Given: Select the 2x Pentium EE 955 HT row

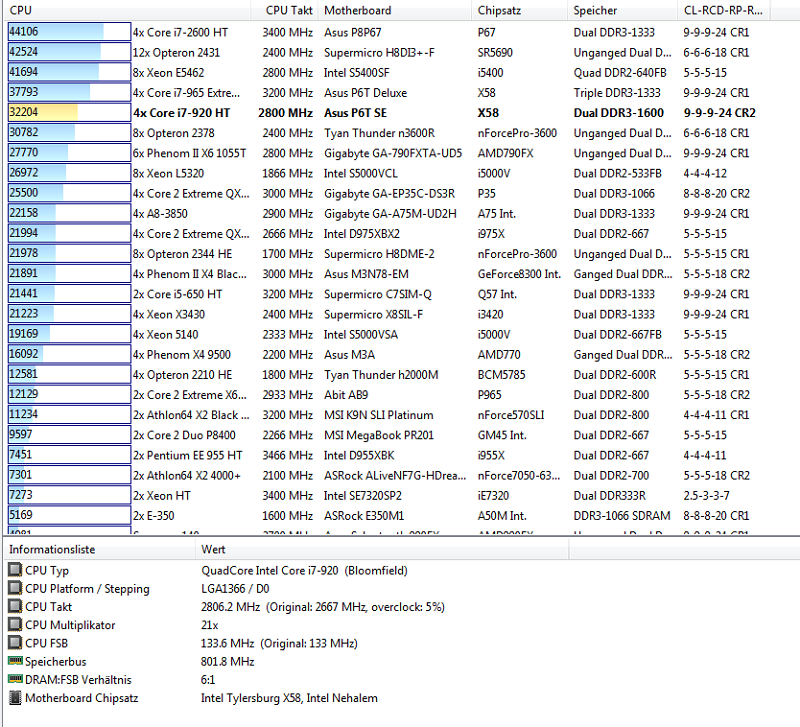Looking at the screenshot, I should (388, 455).
